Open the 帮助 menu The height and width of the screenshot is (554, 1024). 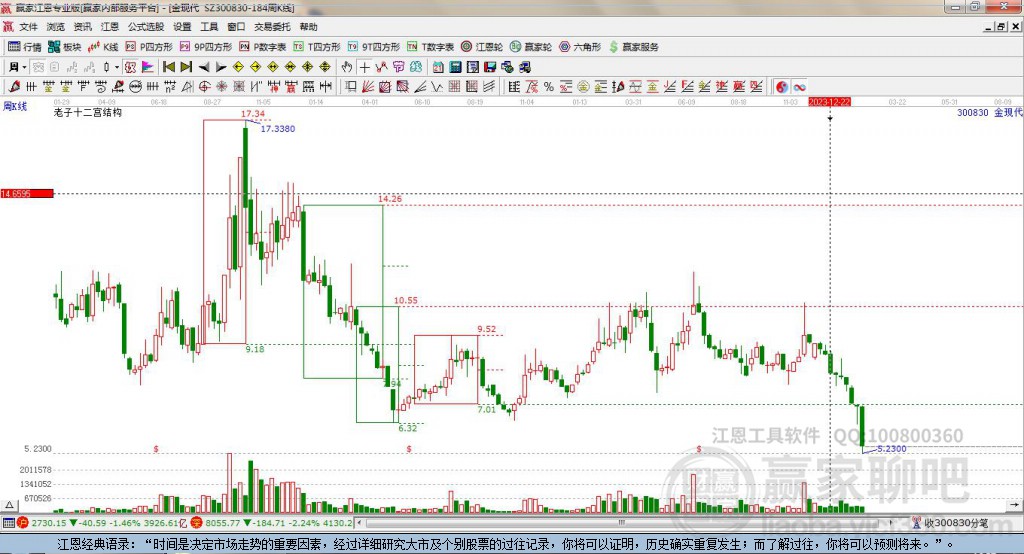pyautogui.click(x=308, y=27)
